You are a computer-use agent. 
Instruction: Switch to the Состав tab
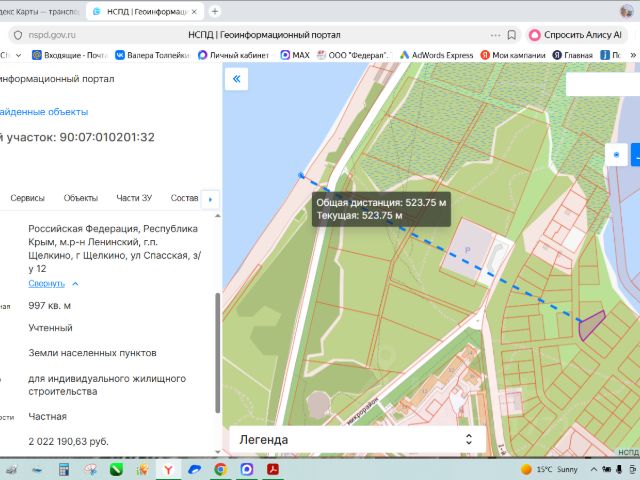184,198
